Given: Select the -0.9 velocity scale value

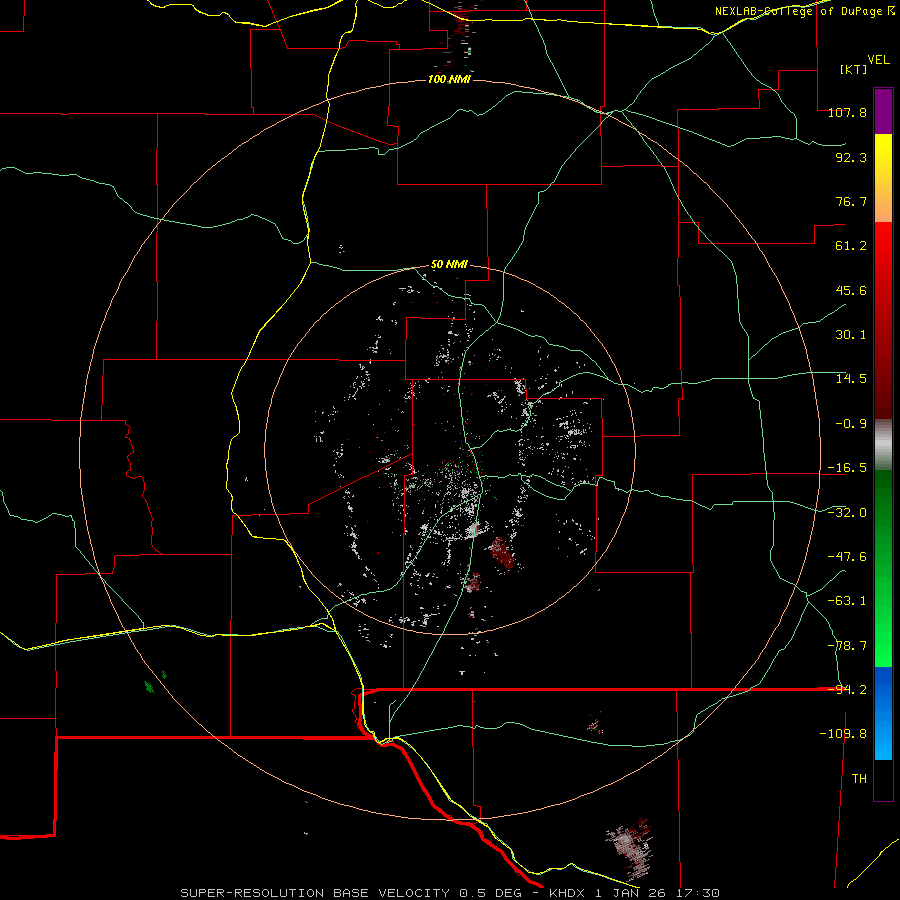Looking at the screenshot, I should (851, 424).
